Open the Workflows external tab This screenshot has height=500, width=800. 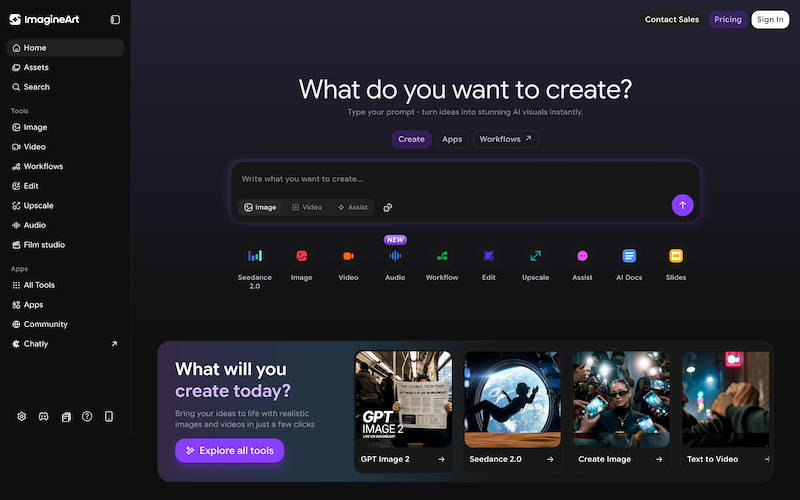coord(506,139)
